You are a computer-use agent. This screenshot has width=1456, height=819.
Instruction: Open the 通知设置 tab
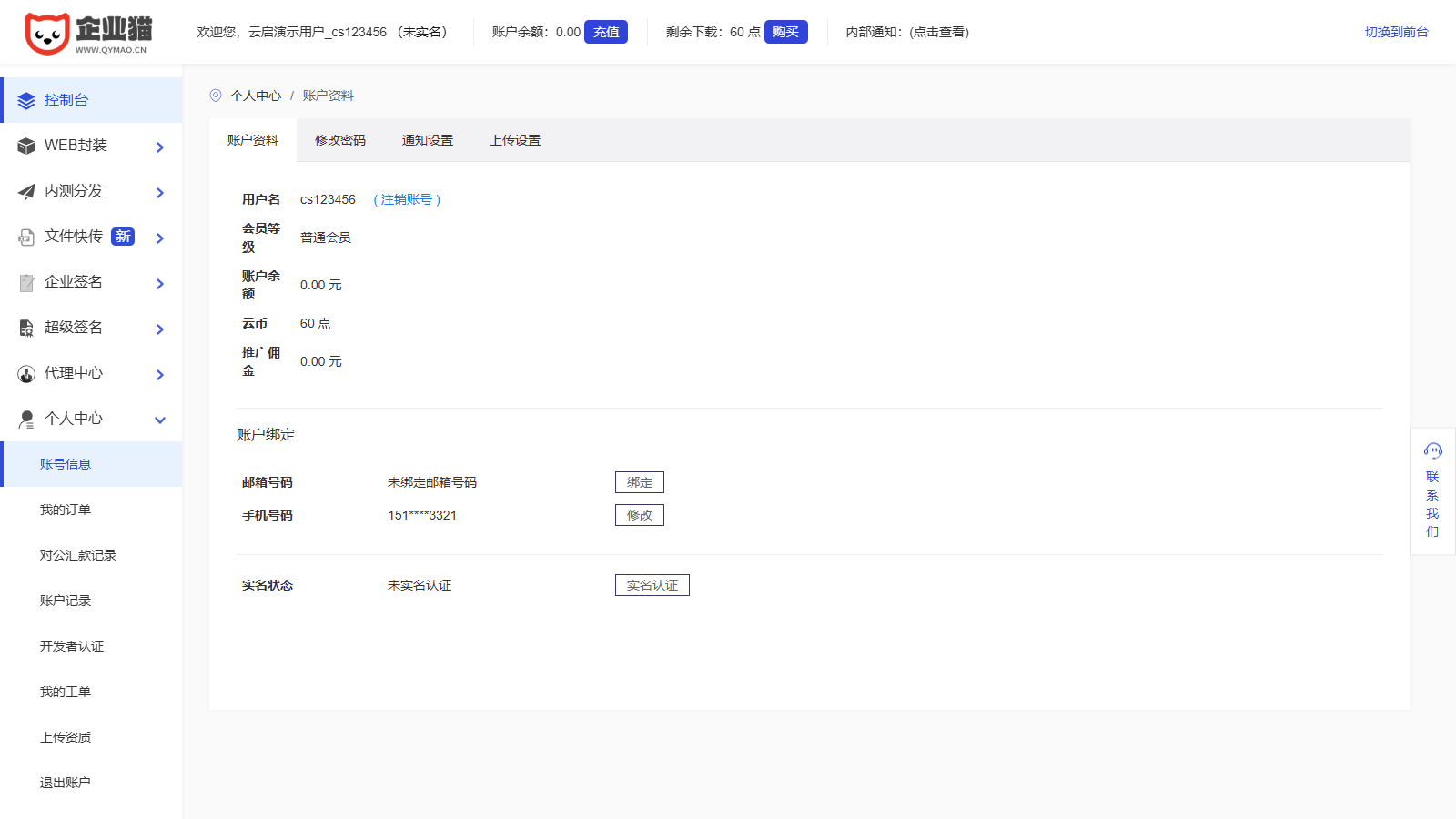428,140
